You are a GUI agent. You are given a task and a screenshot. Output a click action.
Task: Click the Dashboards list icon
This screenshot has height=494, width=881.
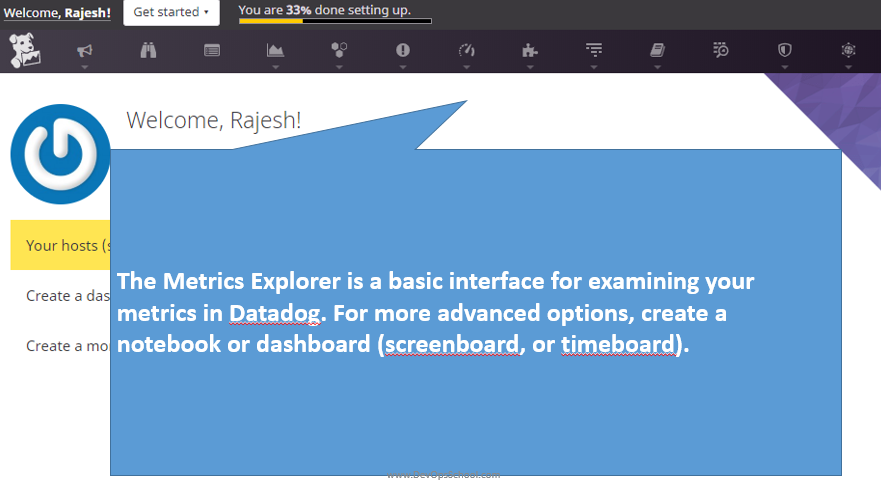pos(212,50)
